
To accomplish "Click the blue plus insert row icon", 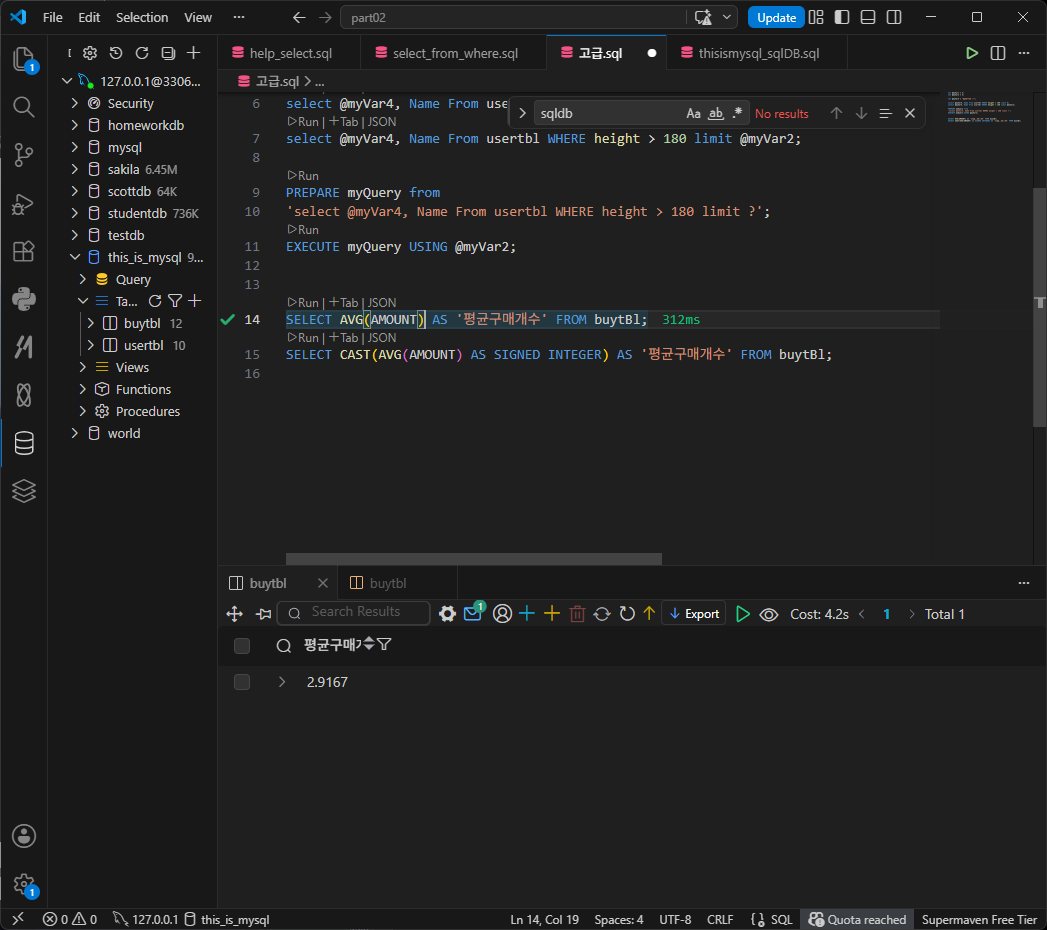I will [527, 614].
